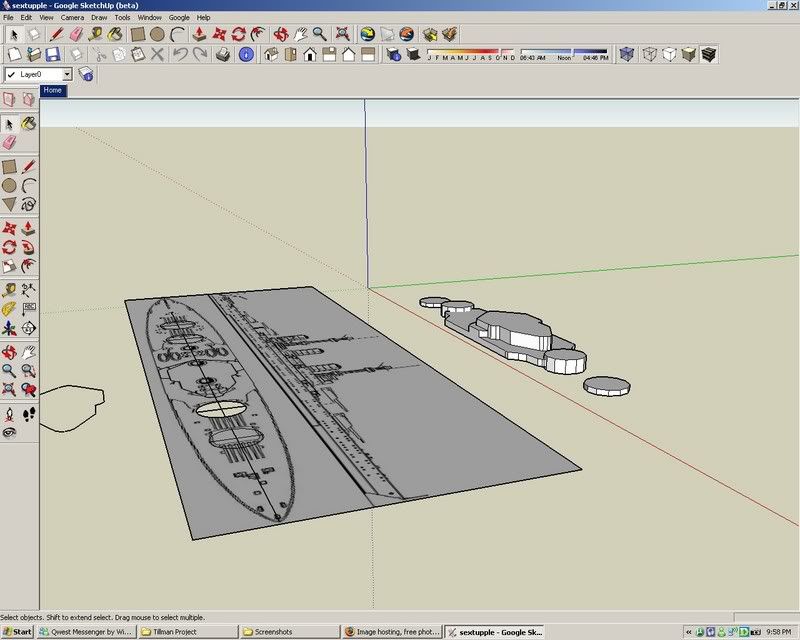The image size is (800, 640).
Task: Choose the Arc tool in top toolbar
Action: (x=177, y=35)
